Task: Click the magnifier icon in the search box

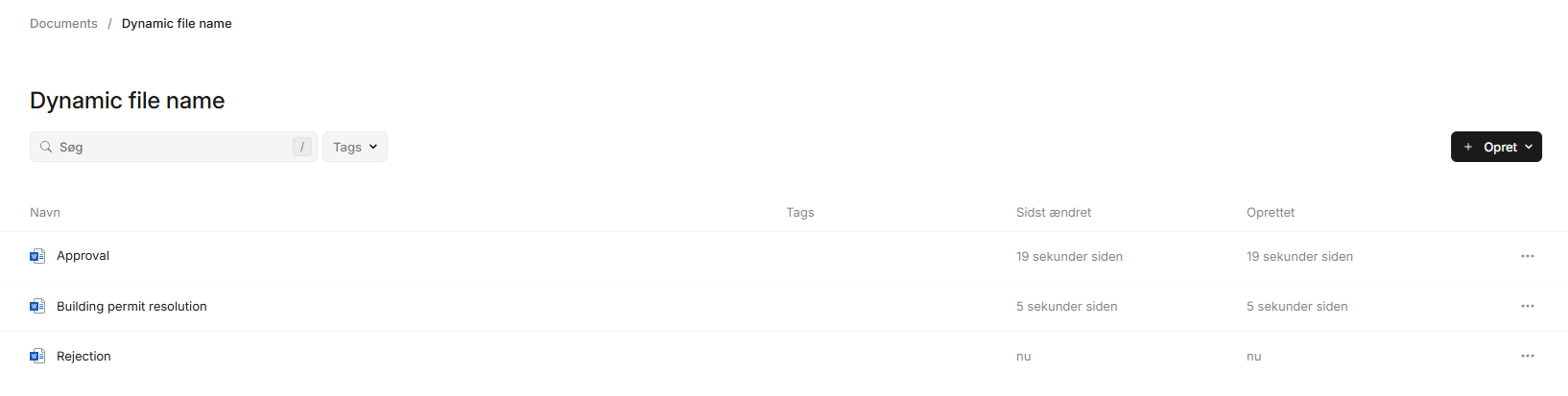Action: tap(46, 147)
